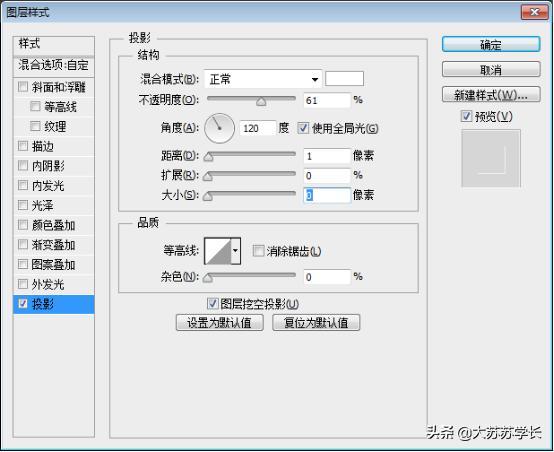Click the 杂色 slider handle
Viewport: 554px width, 452px height.
[208, 278]
